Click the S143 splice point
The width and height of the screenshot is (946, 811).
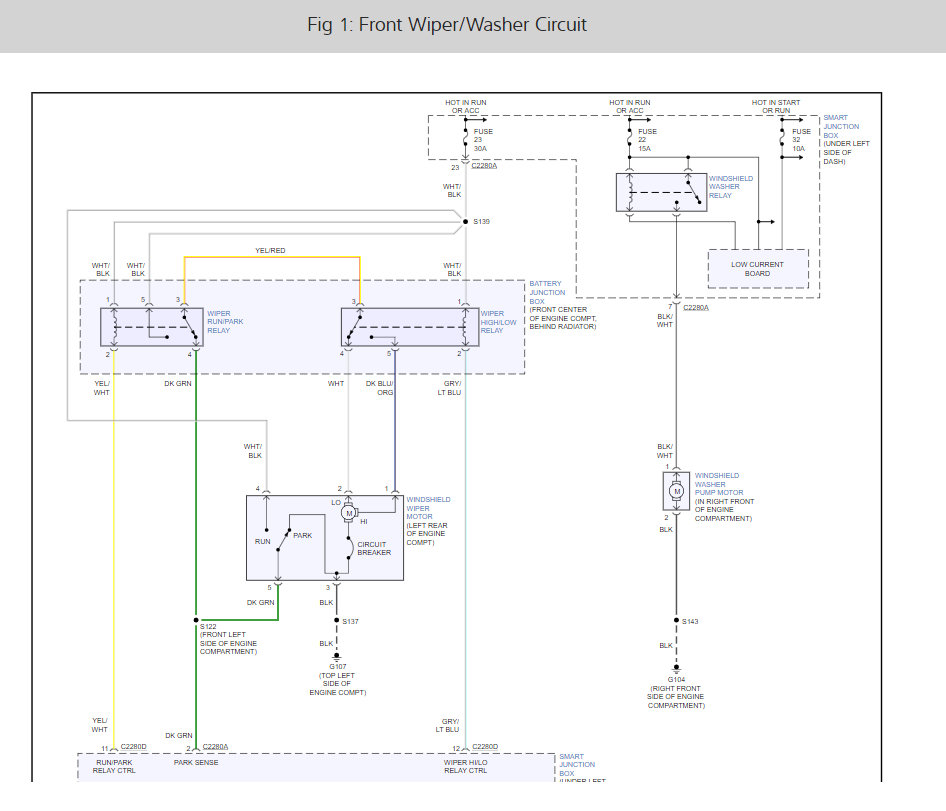tap(676, 621)
